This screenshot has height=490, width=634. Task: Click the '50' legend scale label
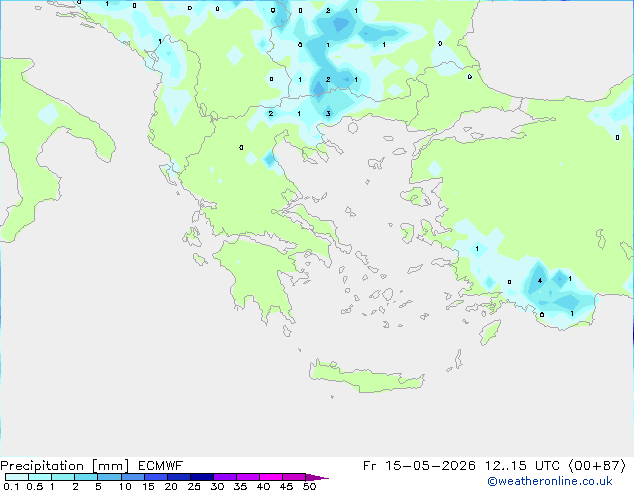[x=309, y=486]
